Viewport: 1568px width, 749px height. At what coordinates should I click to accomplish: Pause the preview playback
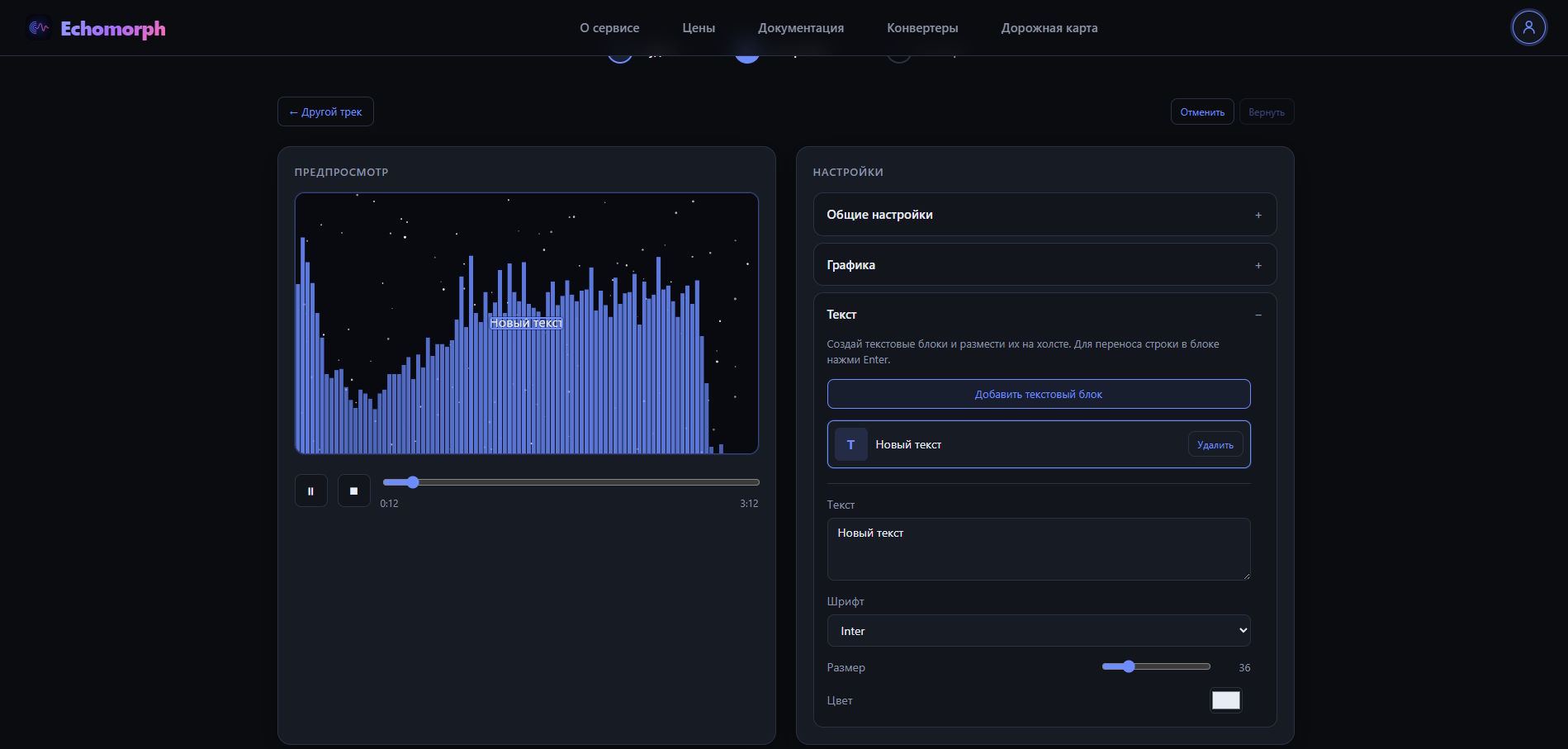(311, 491)
